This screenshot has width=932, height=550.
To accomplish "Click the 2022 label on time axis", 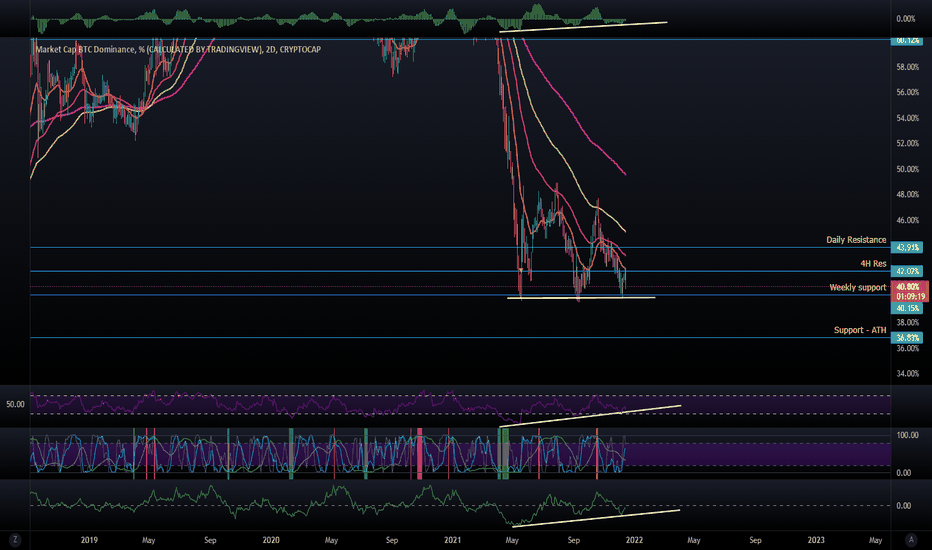I will [634, 540].
